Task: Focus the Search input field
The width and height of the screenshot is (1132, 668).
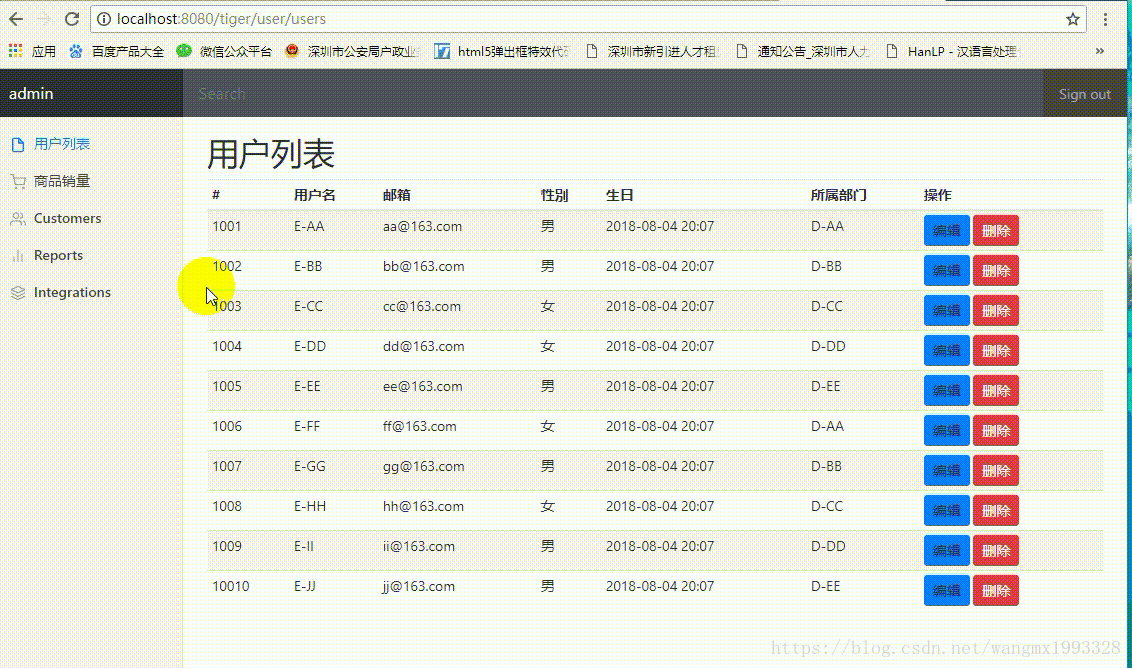Action: [x=613, y=94]
